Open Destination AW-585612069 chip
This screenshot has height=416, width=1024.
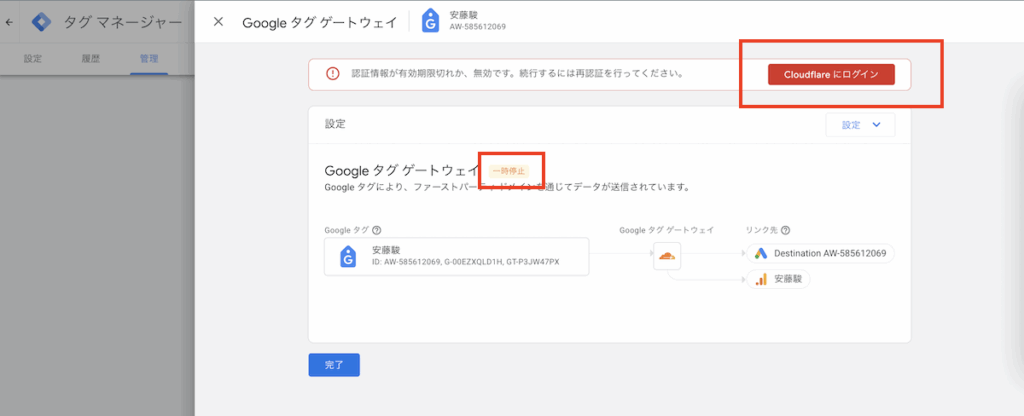coord(820,253)
